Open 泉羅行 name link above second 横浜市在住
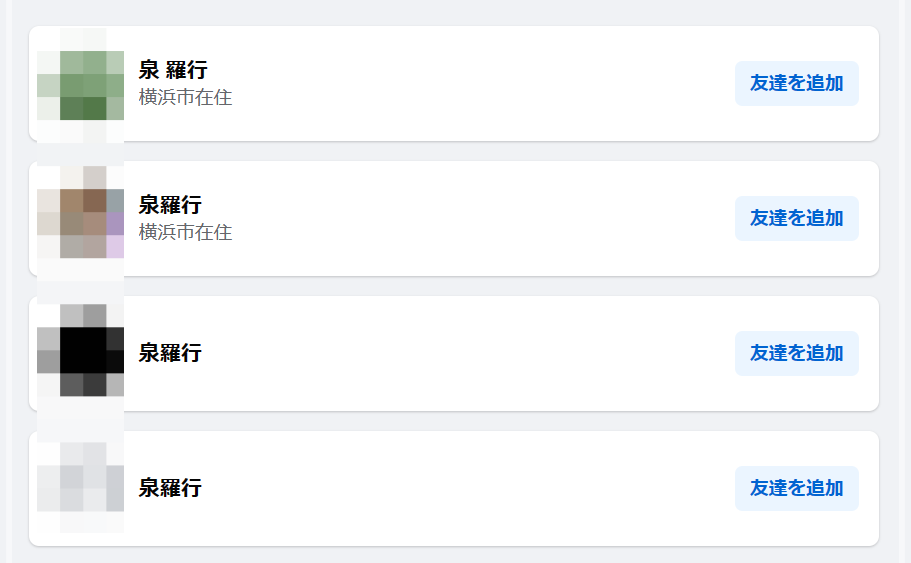The width and height of the screenshot is (911, 563). pos(170,205)
